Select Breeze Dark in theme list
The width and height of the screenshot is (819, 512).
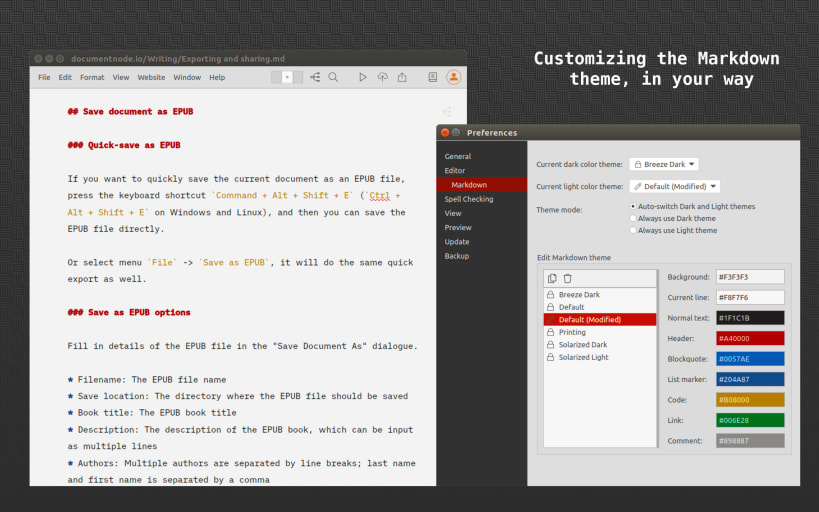[x=600, y=295]
